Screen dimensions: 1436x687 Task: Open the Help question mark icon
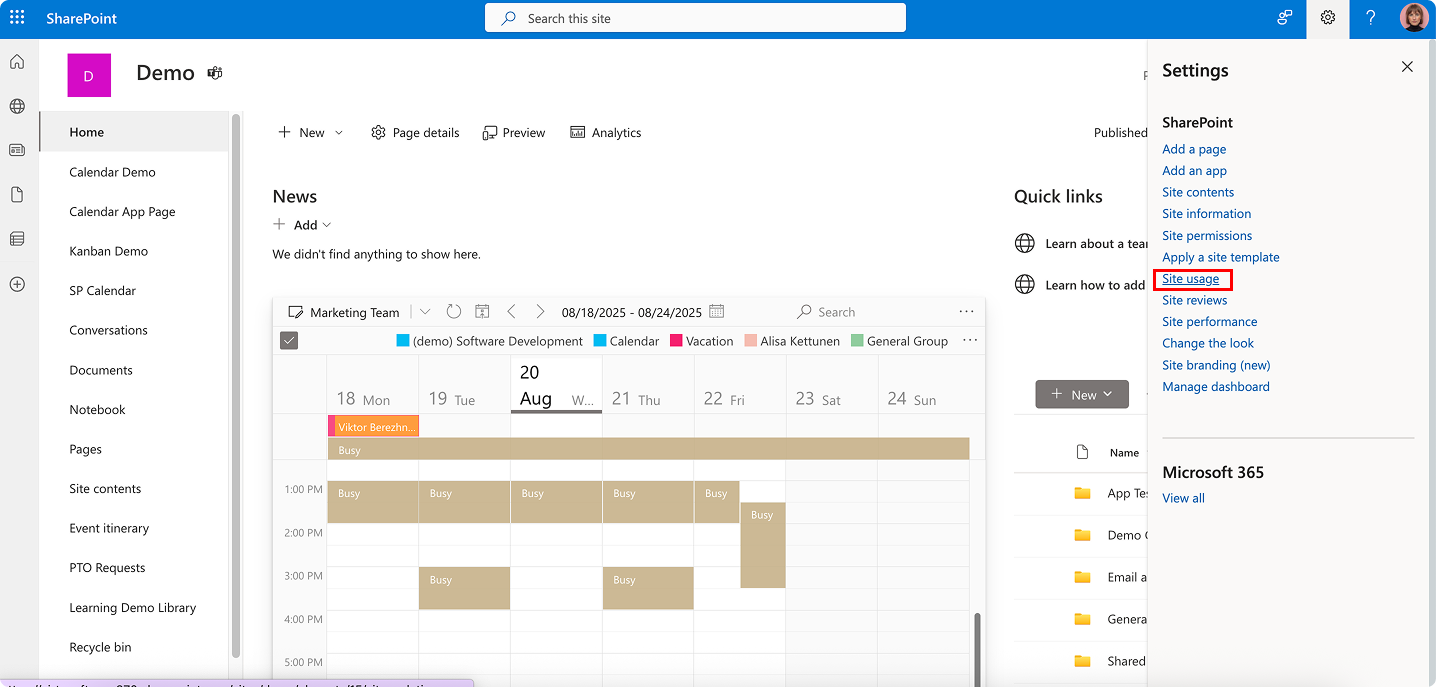(x=1370, y=18)
